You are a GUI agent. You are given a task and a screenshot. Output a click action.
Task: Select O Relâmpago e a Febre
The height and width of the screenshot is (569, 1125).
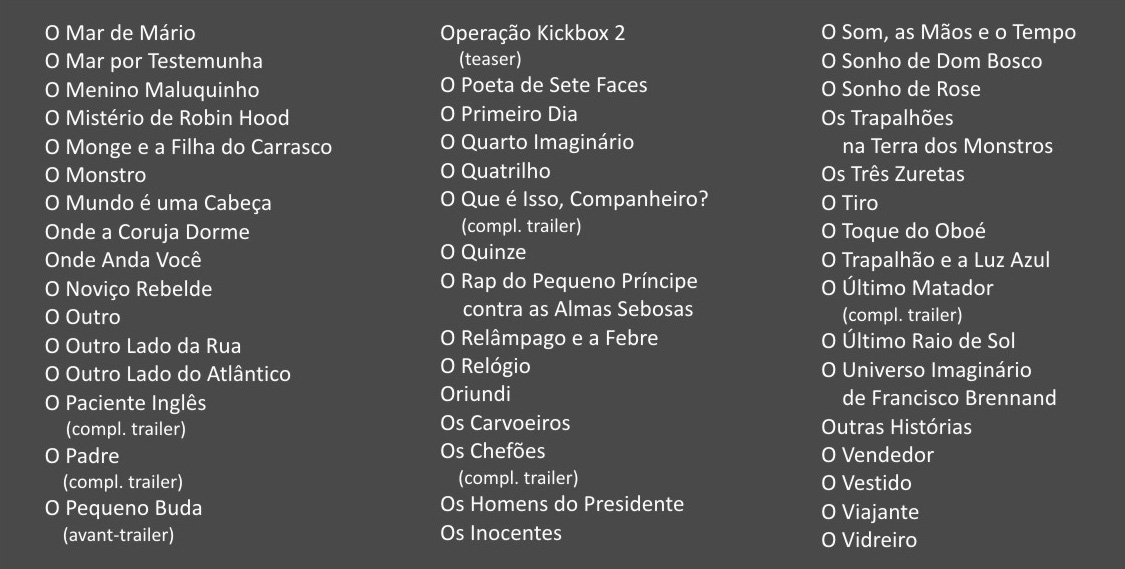click(549, 338)
